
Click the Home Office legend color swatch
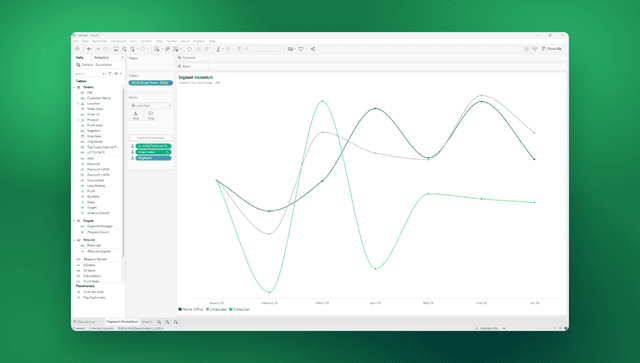click(180, 310)
